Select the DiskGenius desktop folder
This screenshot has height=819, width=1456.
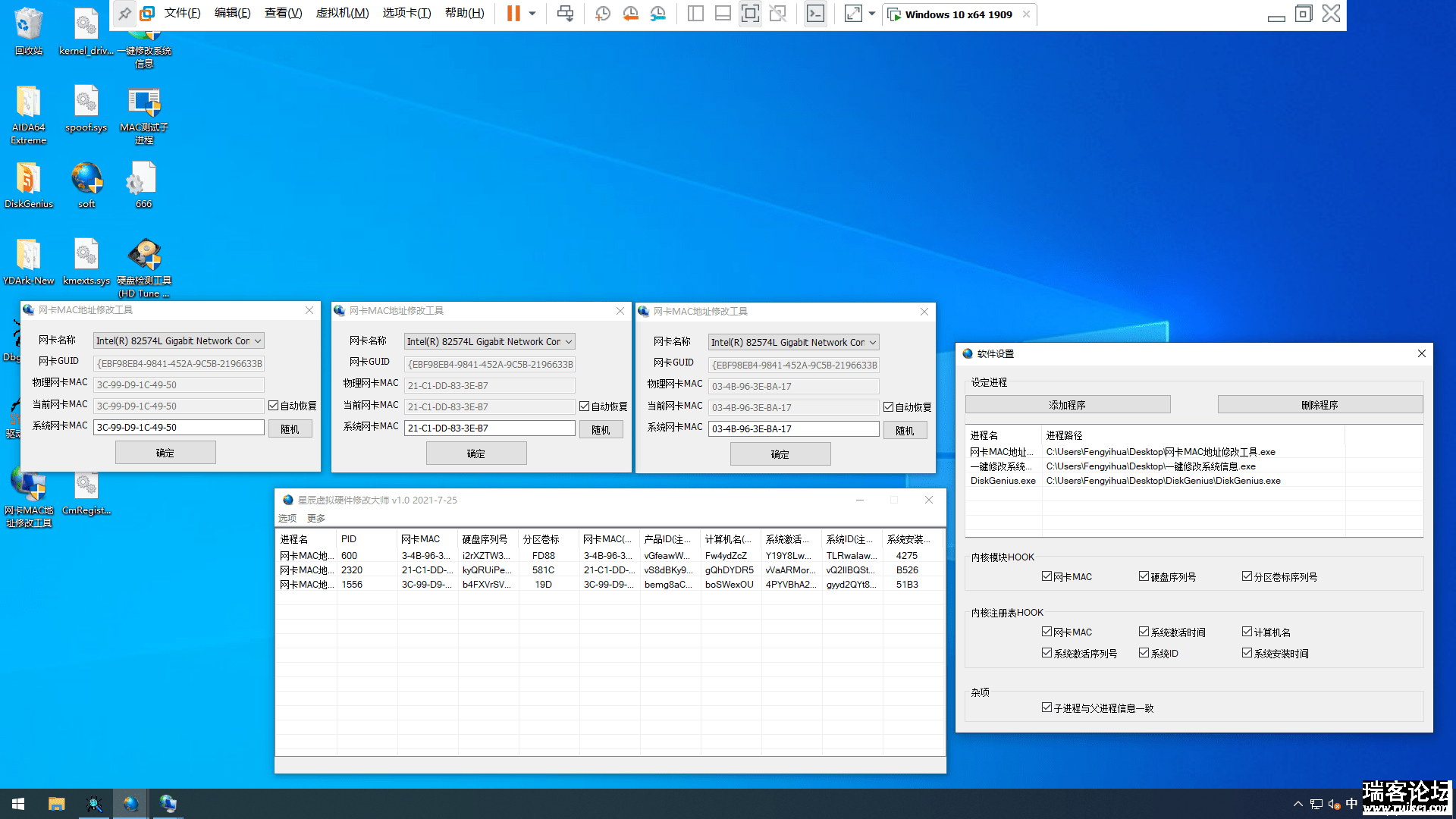(x=29, y=186)
